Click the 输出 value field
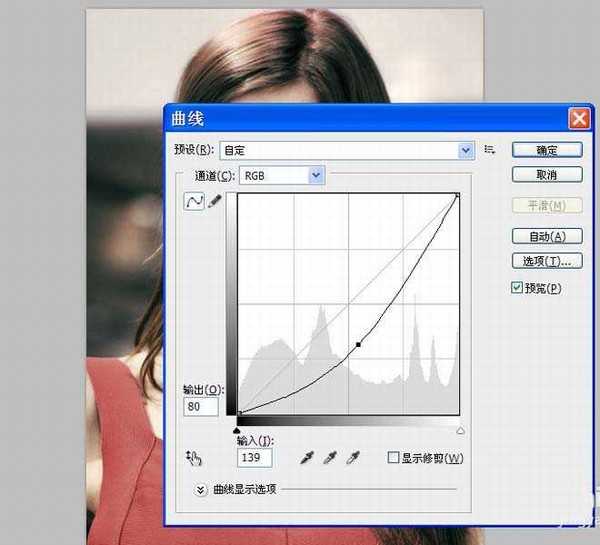 (x=201, y=407)
